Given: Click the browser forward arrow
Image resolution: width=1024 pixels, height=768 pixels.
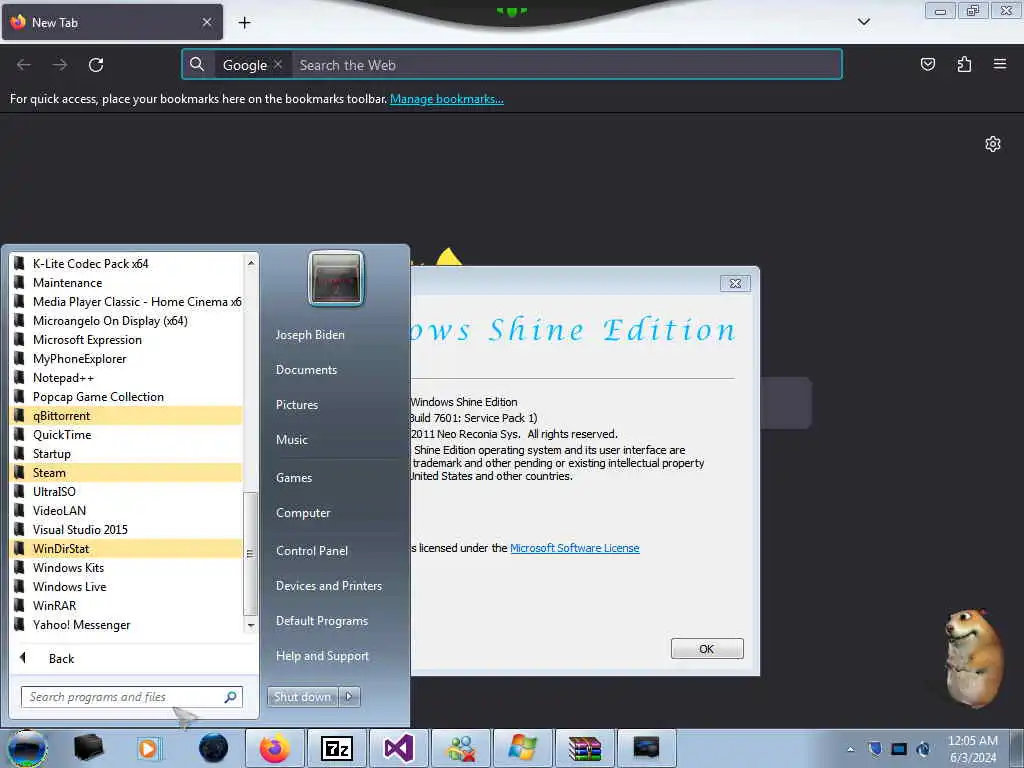Looking at the screenshot, I should pyautogui.click(x=60, y=65).
